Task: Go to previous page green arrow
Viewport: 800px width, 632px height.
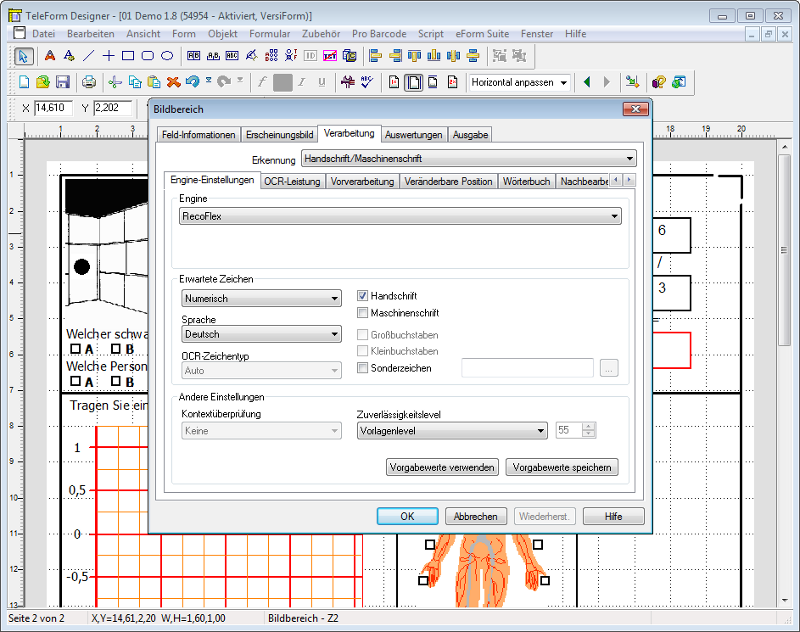Action: tap(587, 82)
